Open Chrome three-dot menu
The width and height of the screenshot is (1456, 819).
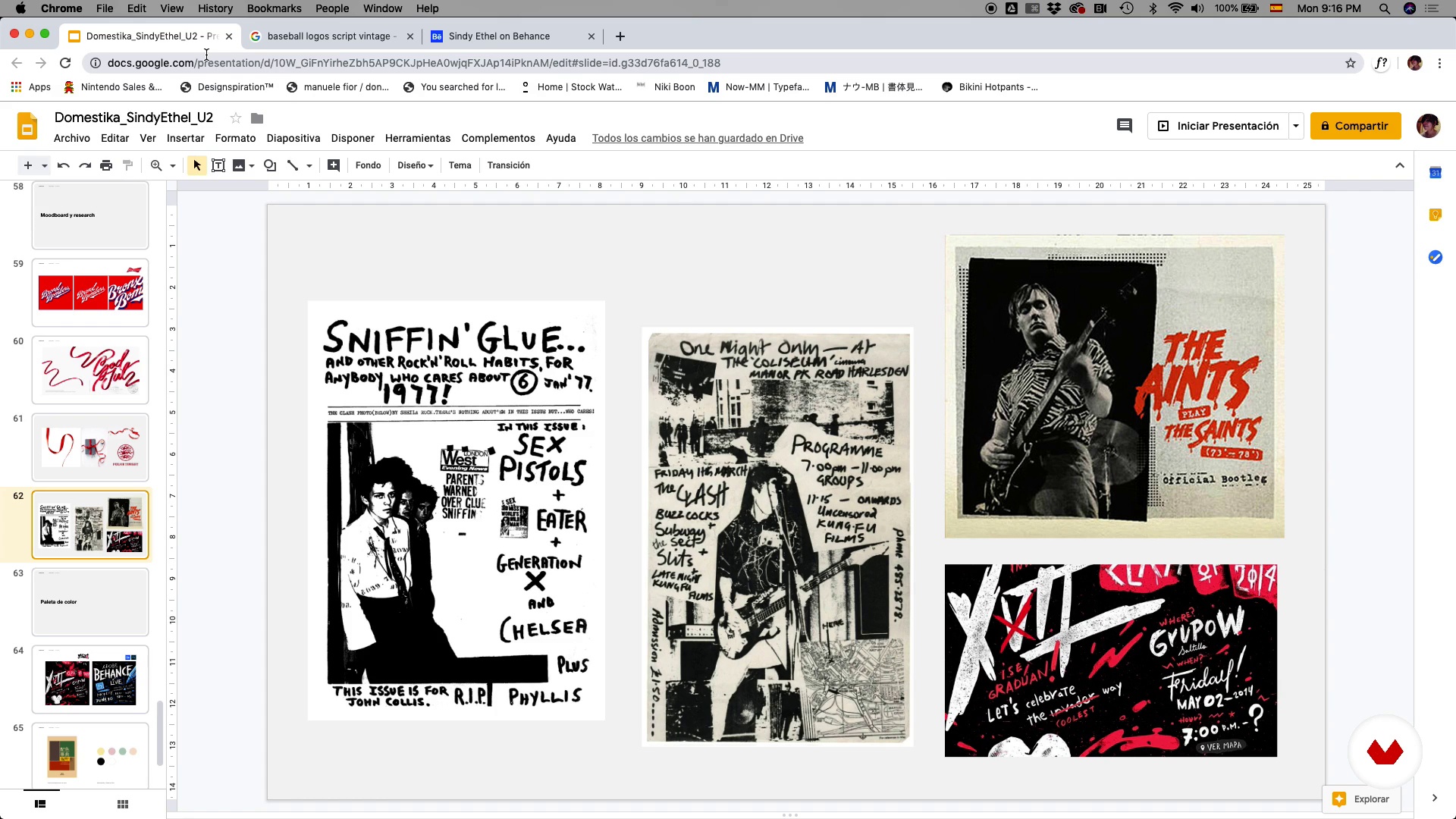1439,63
